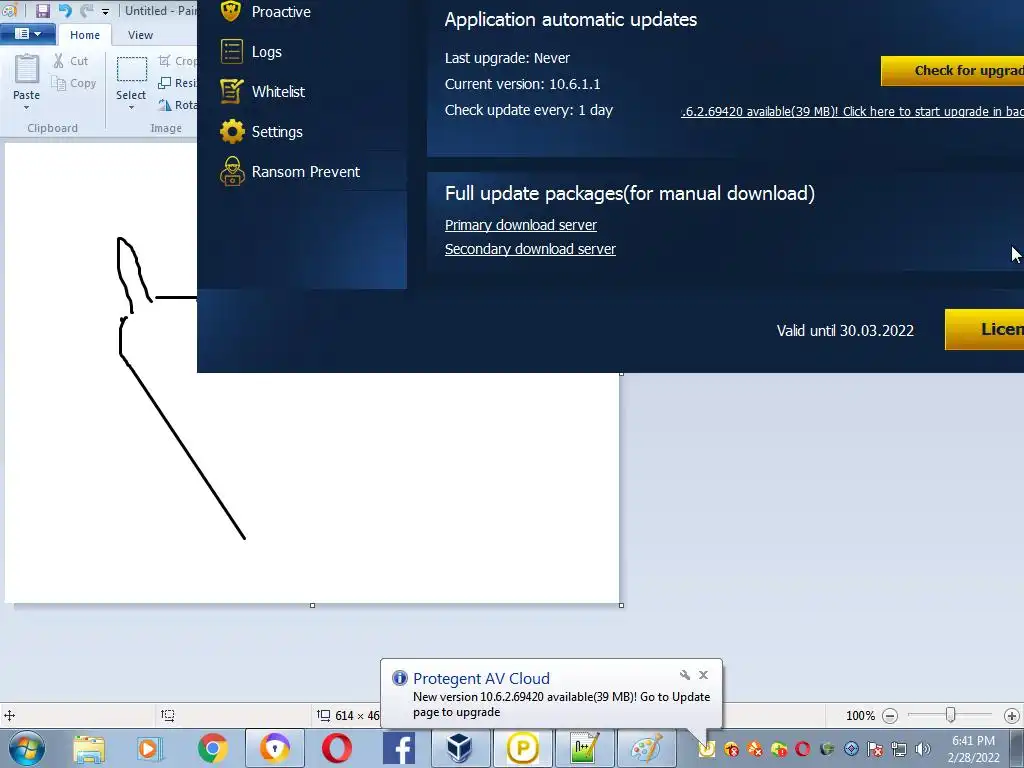This screenshot has height=768, width=1024.
Task: Click the bottom-right canvas corner resize handle
Action: pyautogui.click(x=621, y=605)
